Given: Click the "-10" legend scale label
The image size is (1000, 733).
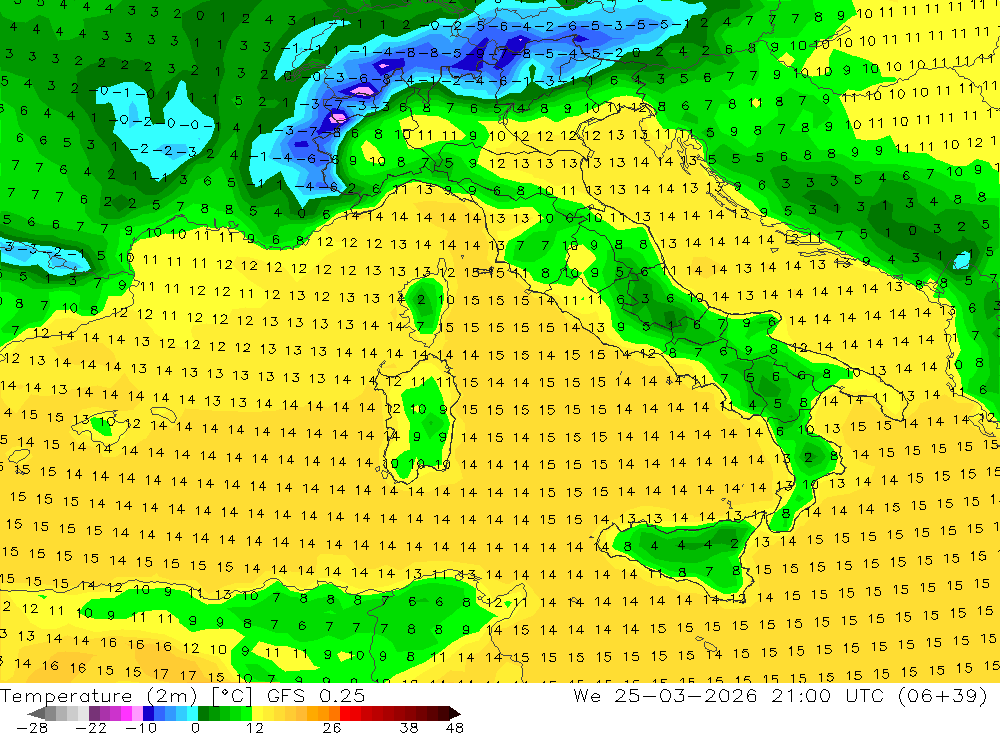Looking at the screenshot, I should click(x=141, y=727).
